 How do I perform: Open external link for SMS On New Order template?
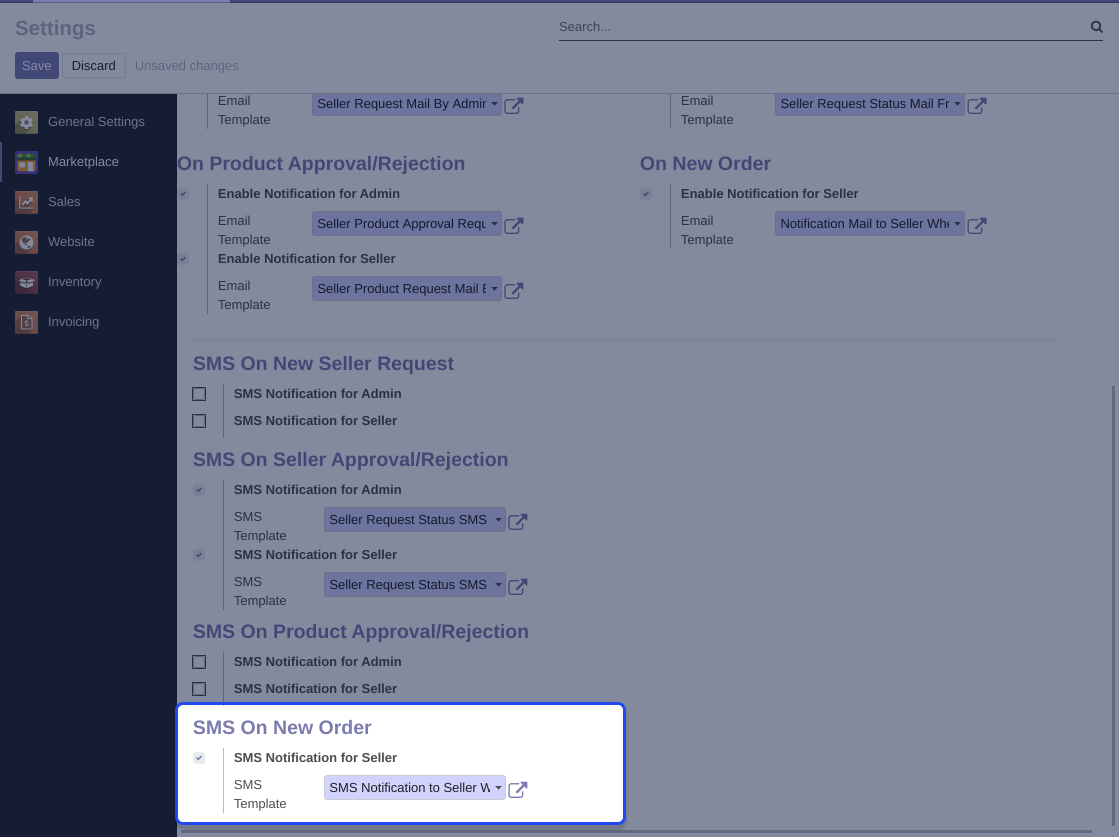point(518,789)
